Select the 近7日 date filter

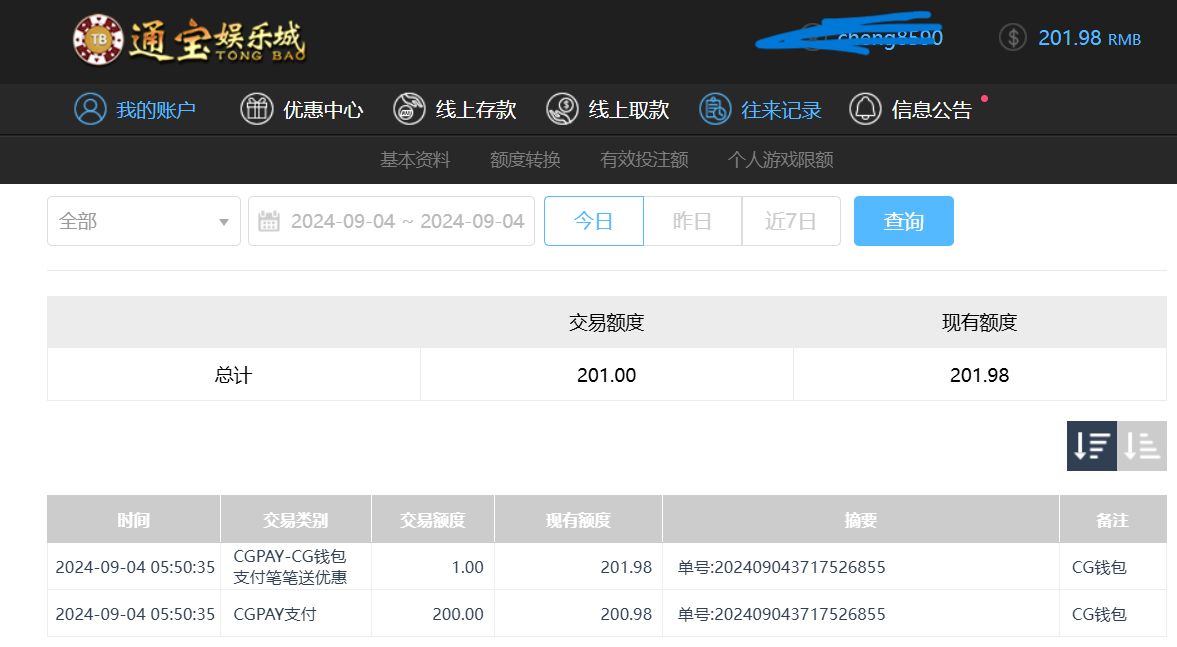tap(791, 221)
